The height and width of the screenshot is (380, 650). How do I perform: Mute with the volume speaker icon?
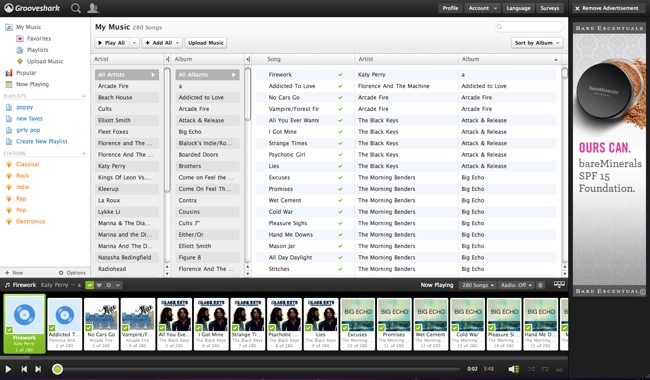(514, 369)
